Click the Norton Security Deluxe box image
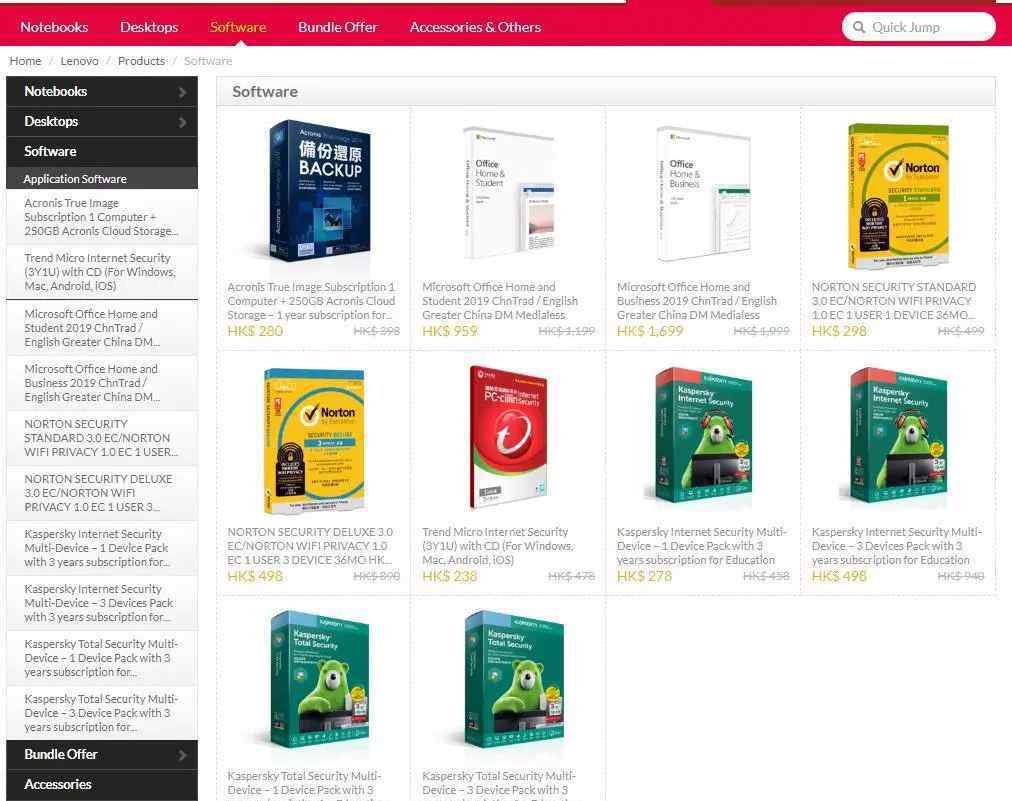The image size is (1012, 801). point(314,441)
